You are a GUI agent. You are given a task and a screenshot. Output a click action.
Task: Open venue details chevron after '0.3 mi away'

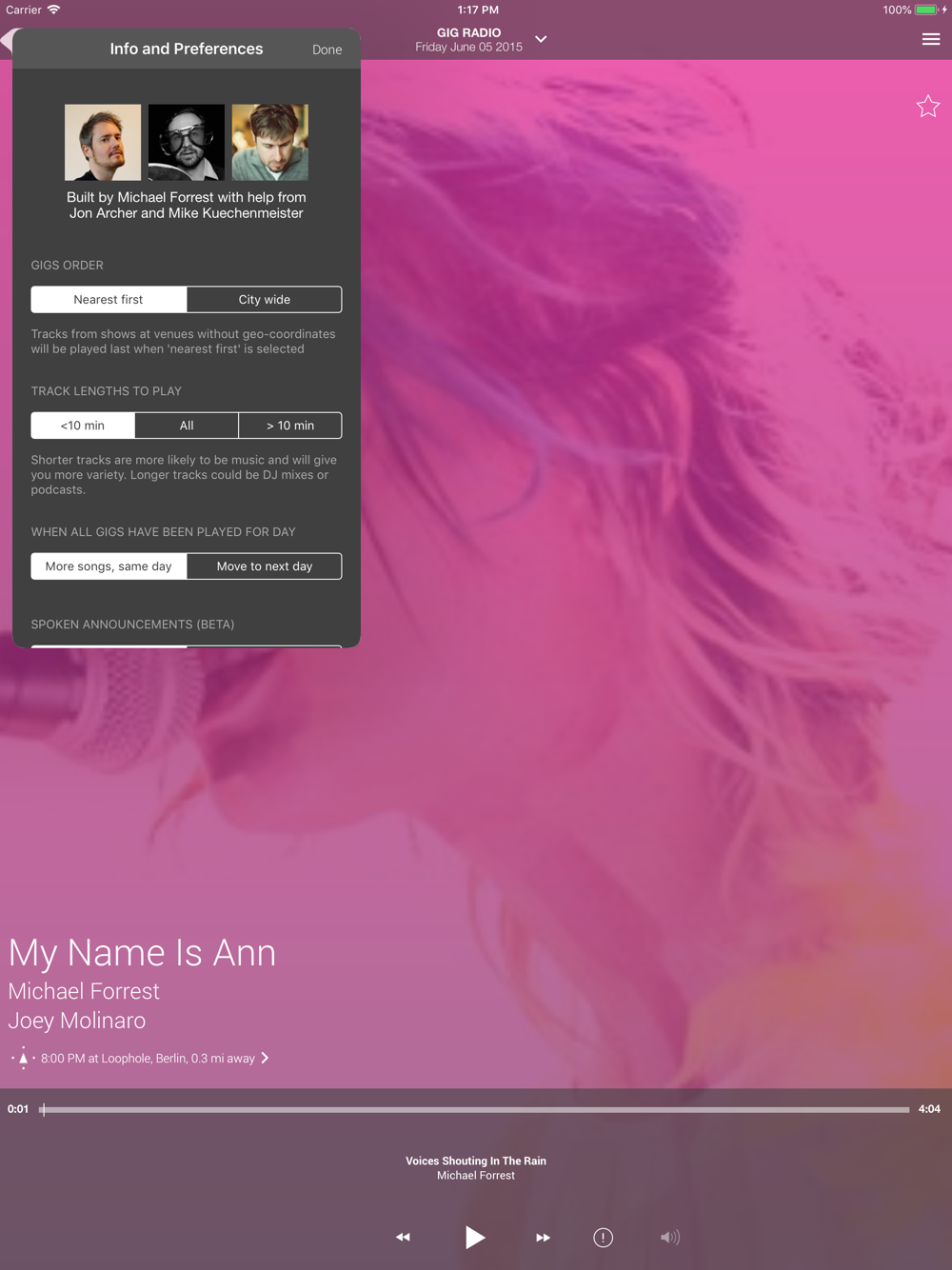click(266, 1058)
